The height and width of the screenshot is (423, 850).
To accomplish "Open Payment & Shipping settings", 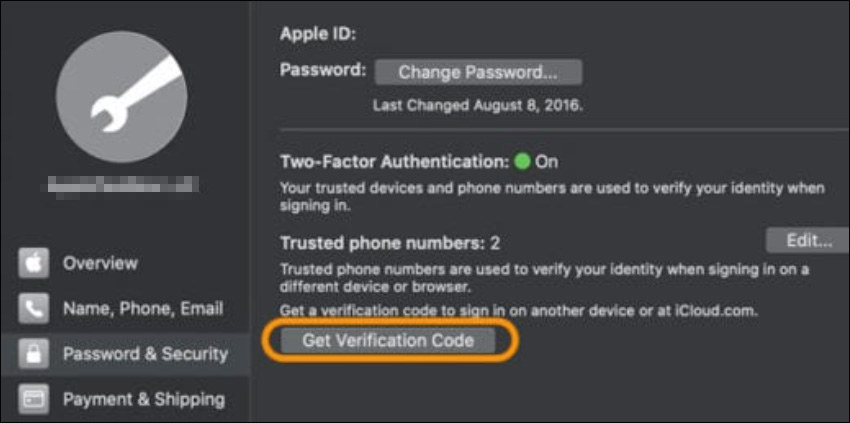I will click(143, 399).
